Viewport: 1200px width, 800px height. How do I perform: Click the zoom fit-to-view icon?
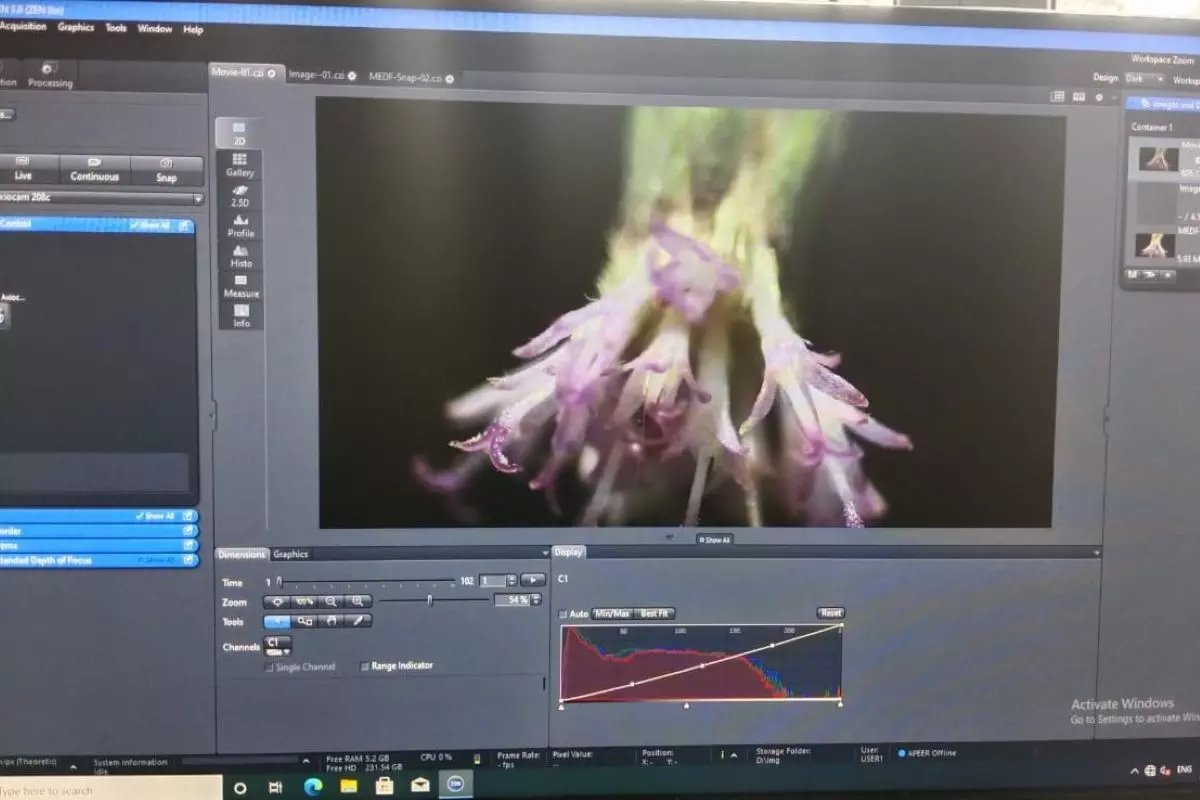[276, 602]
